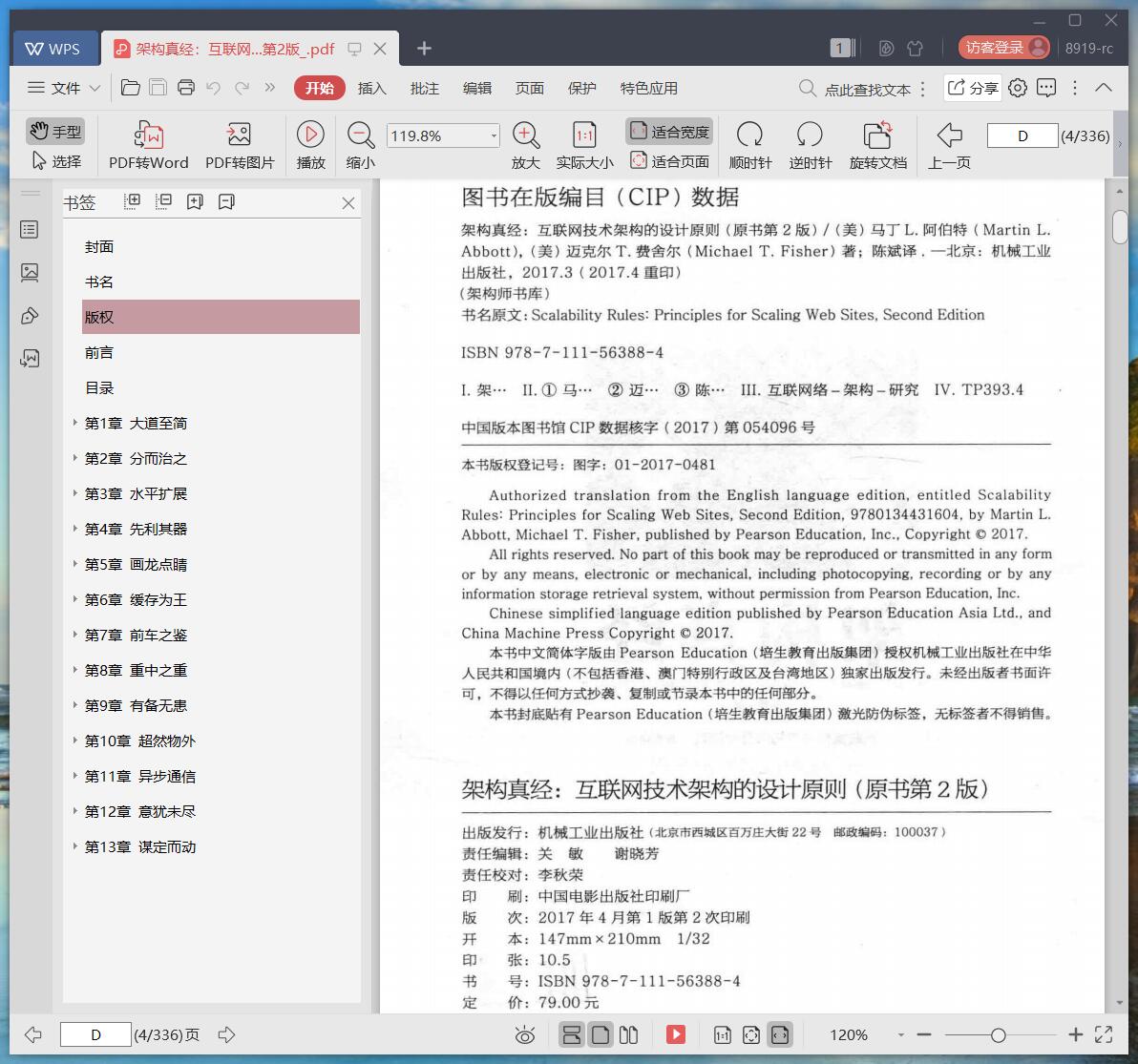This screenshot has height=1064, width=1138.
Task: Switch to the 保护 ribbon tab
Action: click(581, 89)
